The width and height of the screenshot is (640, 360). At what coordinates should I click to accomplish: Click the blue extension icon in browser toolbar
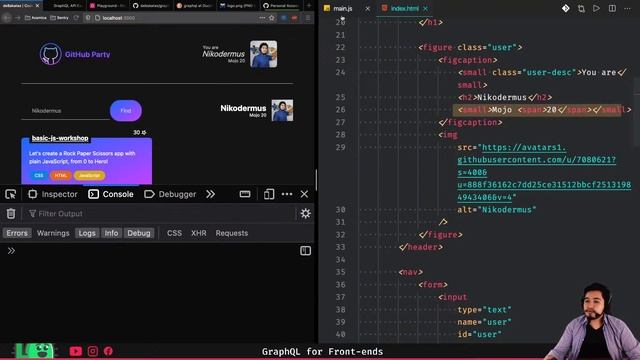[284, 18]
